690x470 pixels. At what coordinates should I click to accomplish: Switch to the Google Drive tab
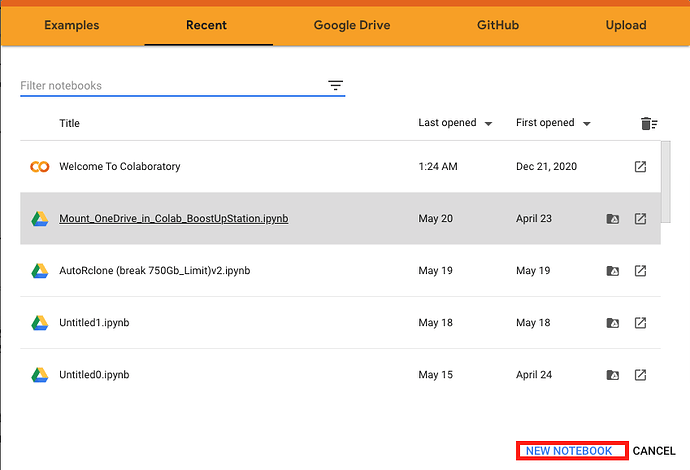(x=352, y=25)
